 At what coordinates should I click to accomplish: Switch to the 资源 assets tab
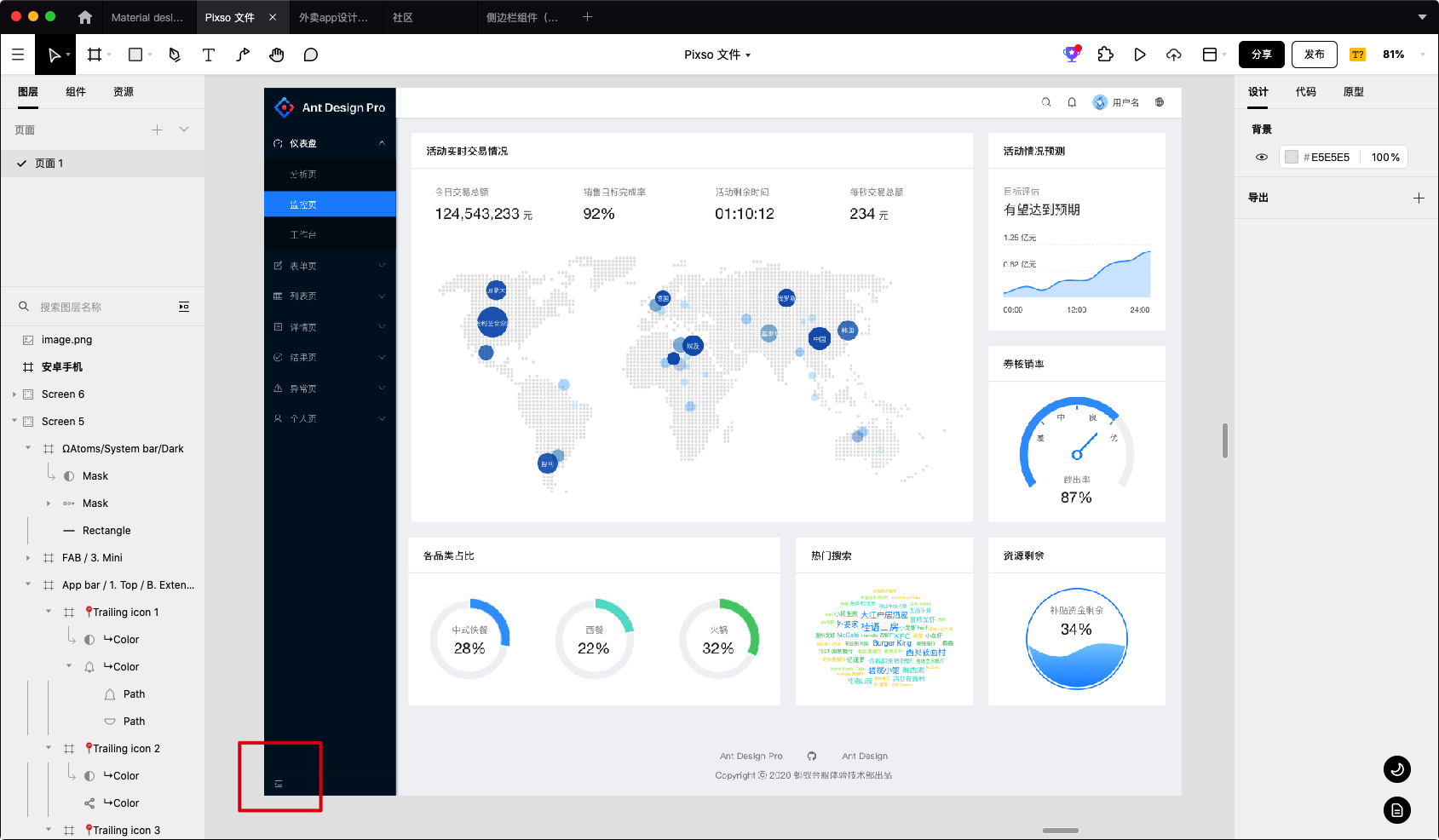pos(124,92)
